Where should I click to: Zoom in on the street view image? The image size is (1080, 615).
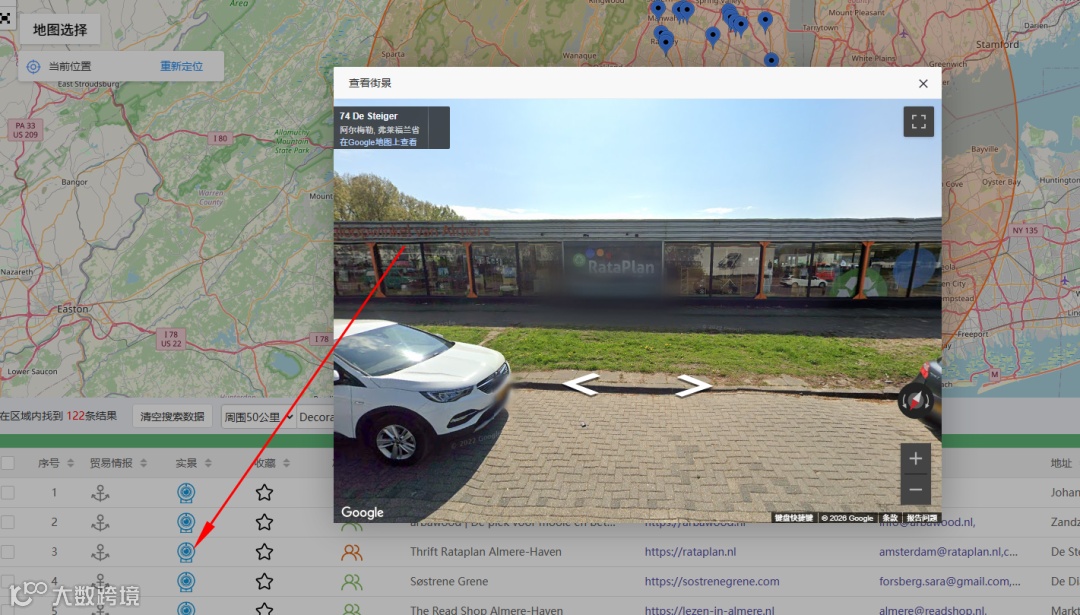[915, 459]
